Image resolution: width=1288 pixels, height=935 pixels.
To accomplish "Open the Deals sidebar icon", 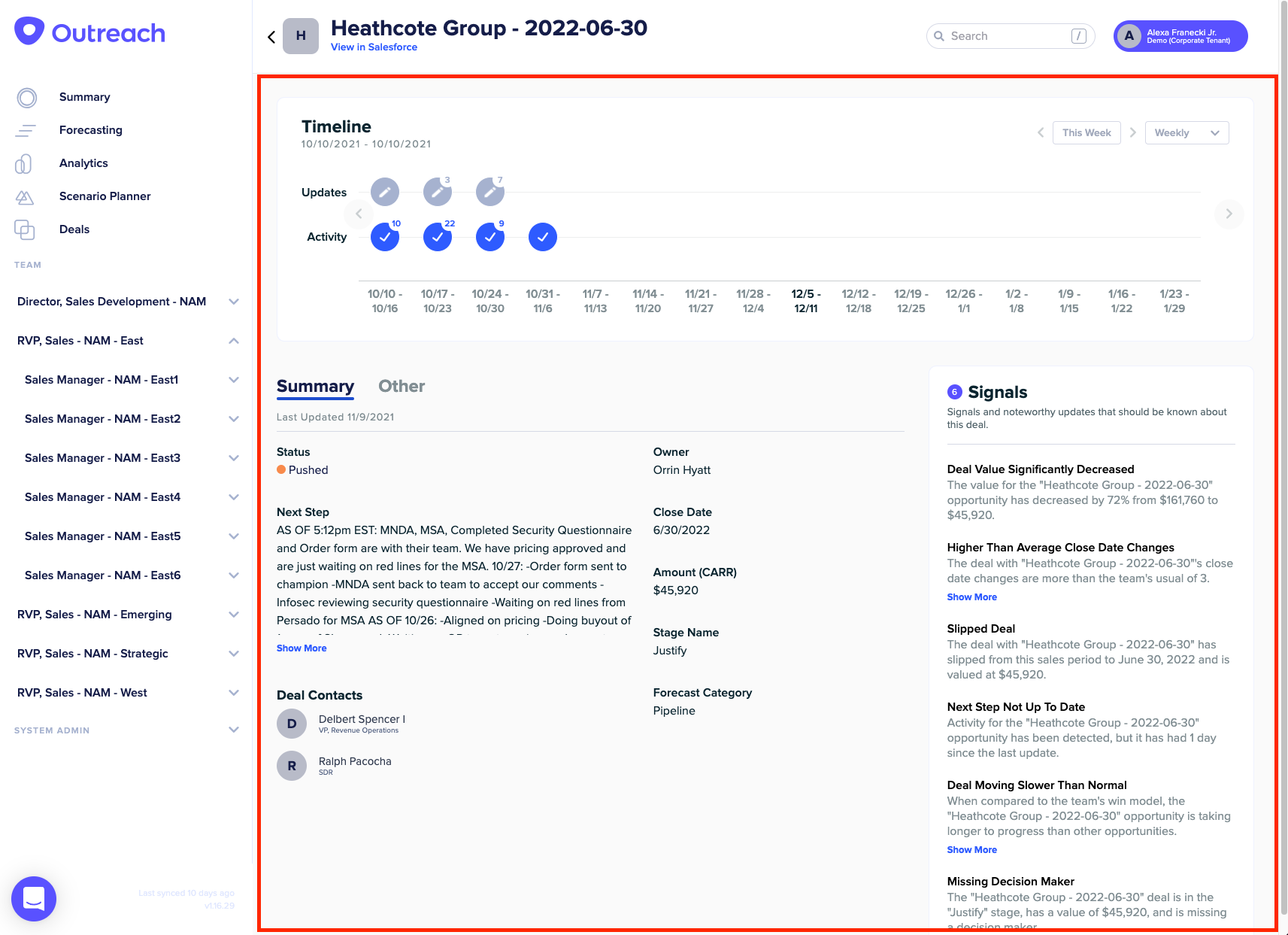I will pos(25,229).
